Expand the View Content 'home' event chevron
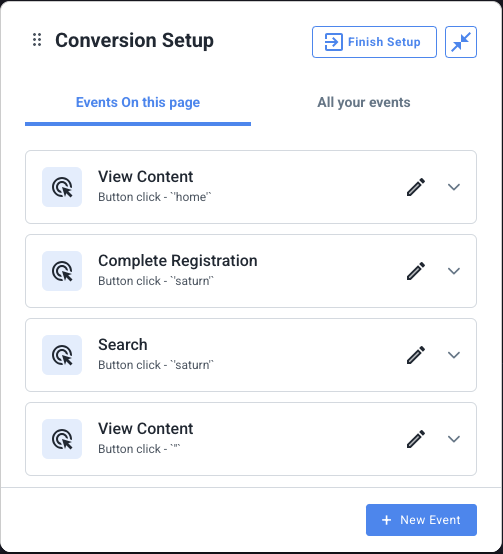The width and height of the screenshot is (503, 554). pos(454,187)
